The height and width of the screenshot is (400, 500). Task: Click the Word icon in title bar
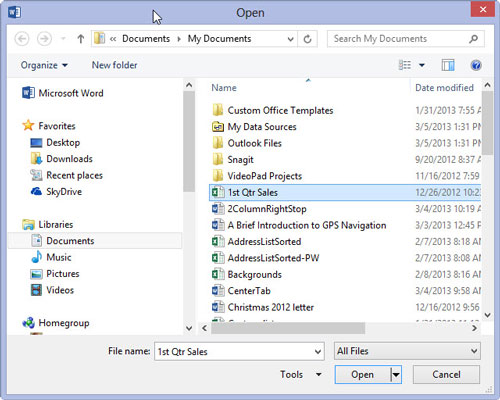[x=14, y=13]
